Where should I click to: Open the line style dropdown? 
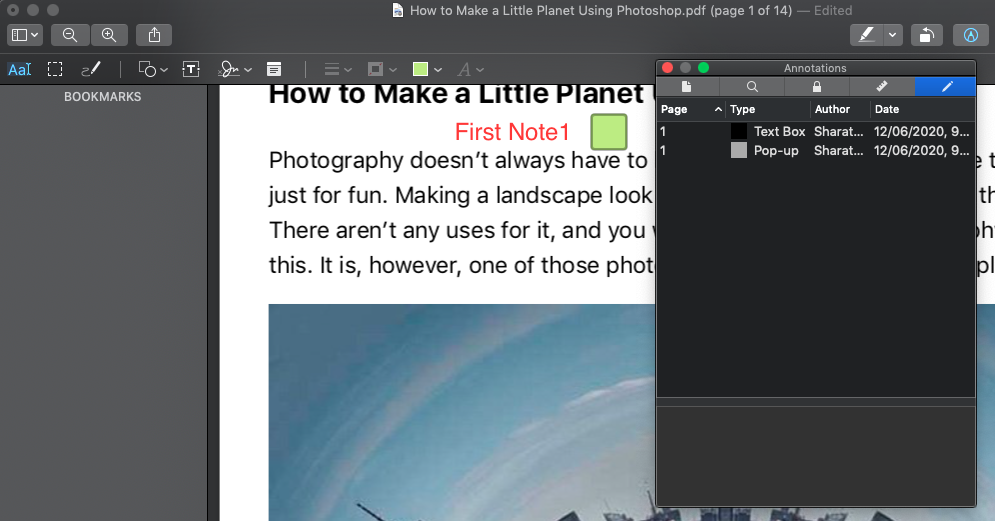point(338,69)
